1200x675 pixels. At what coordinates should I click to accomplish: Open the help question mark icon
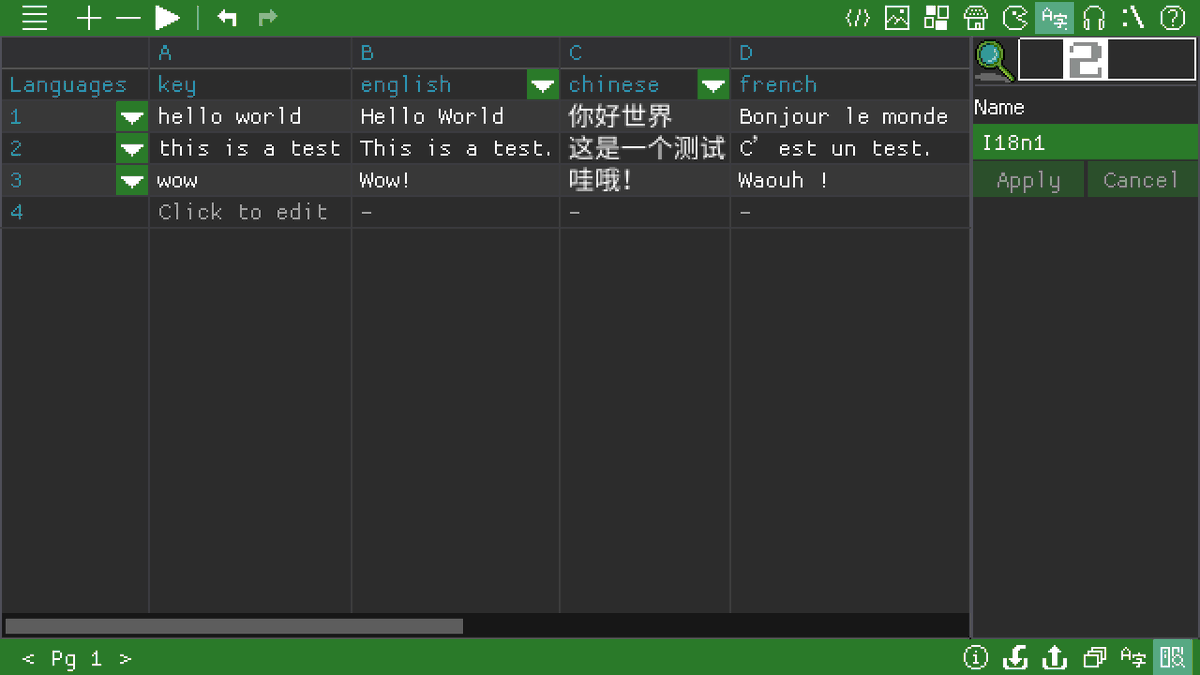pyautogui.click(x=1172, y=18)
